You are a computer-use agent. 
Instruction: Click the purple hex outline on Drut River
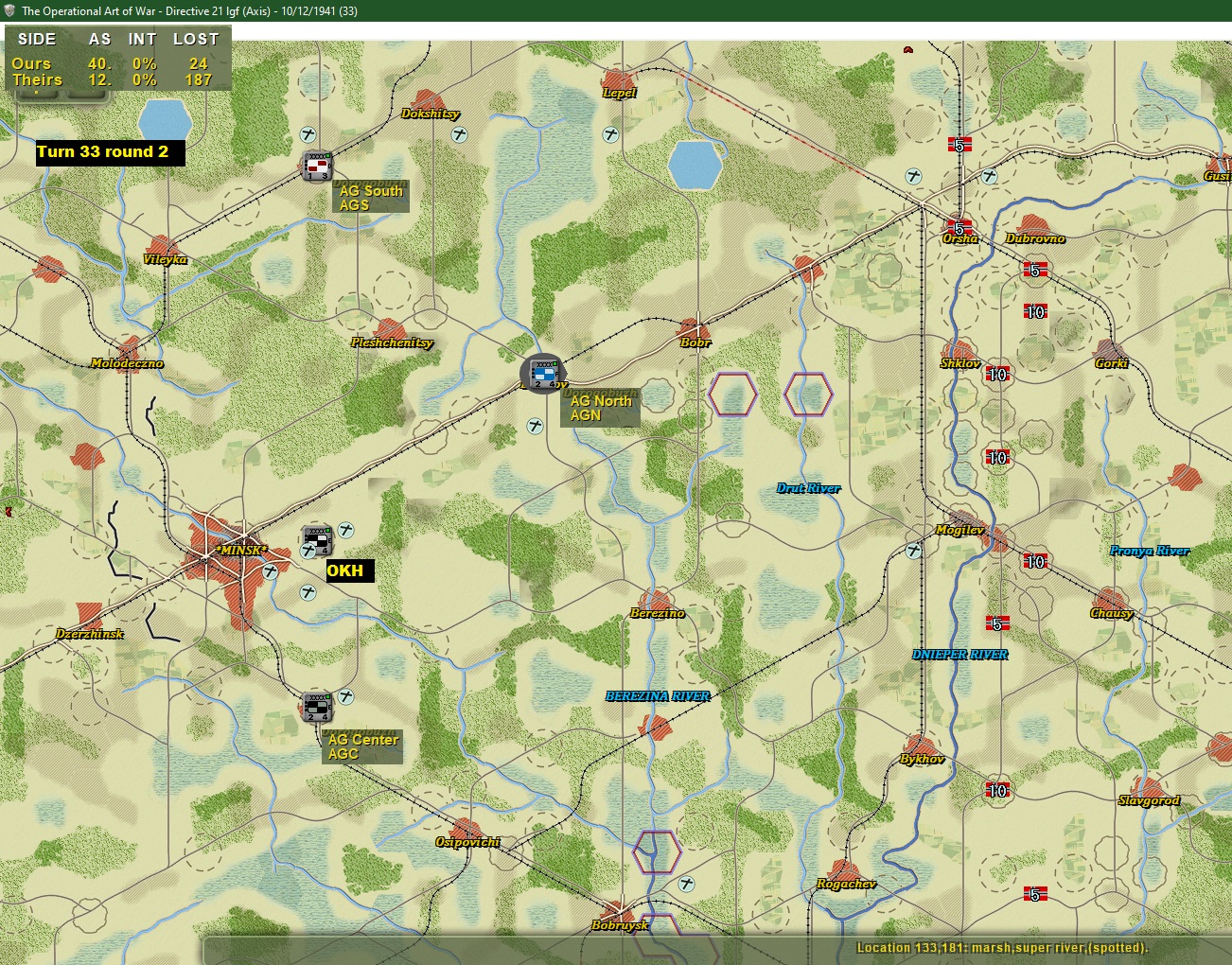[x=808, y=395]
